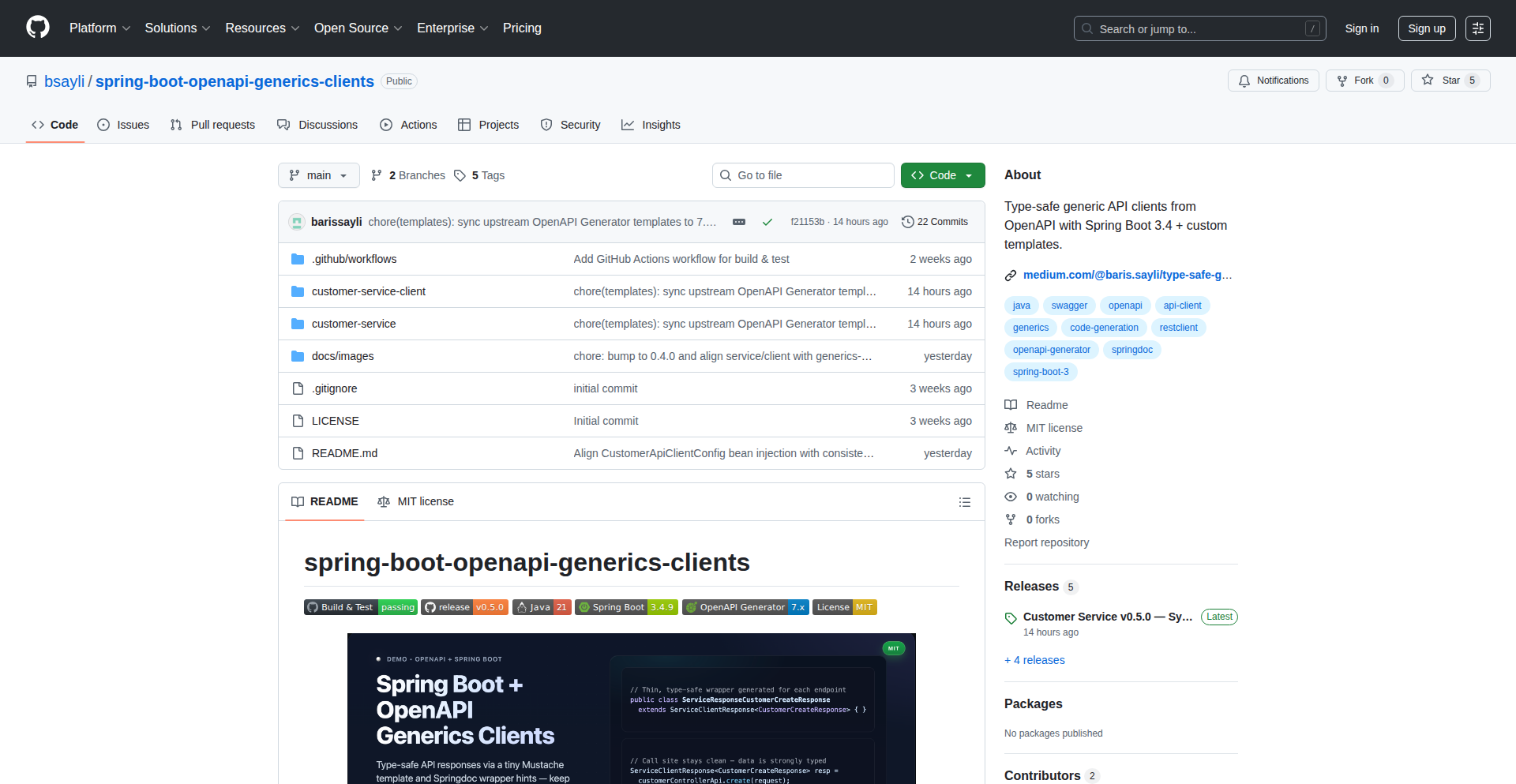The height and width of the screenshot is (784, 1516).
Task: Click the f21153b commit hash
Action: pos(807,222)
